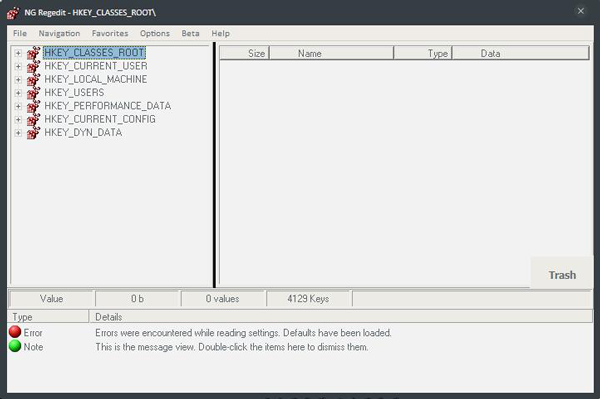Click the Data column header
The image size is (600, 399).
pos(521,53)
